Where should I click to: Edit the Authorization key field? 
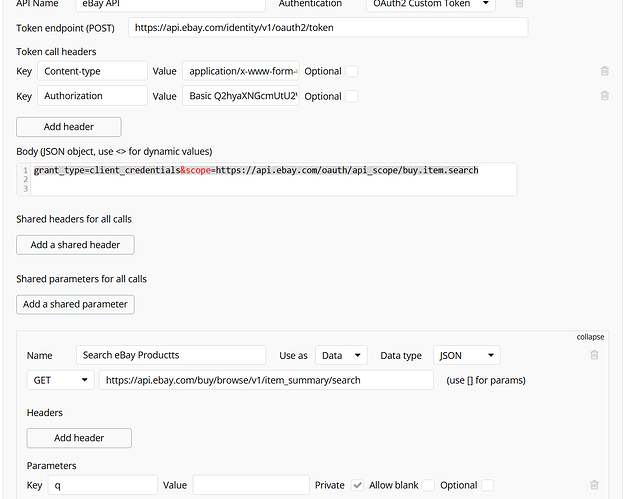click(x=92, y=96)
